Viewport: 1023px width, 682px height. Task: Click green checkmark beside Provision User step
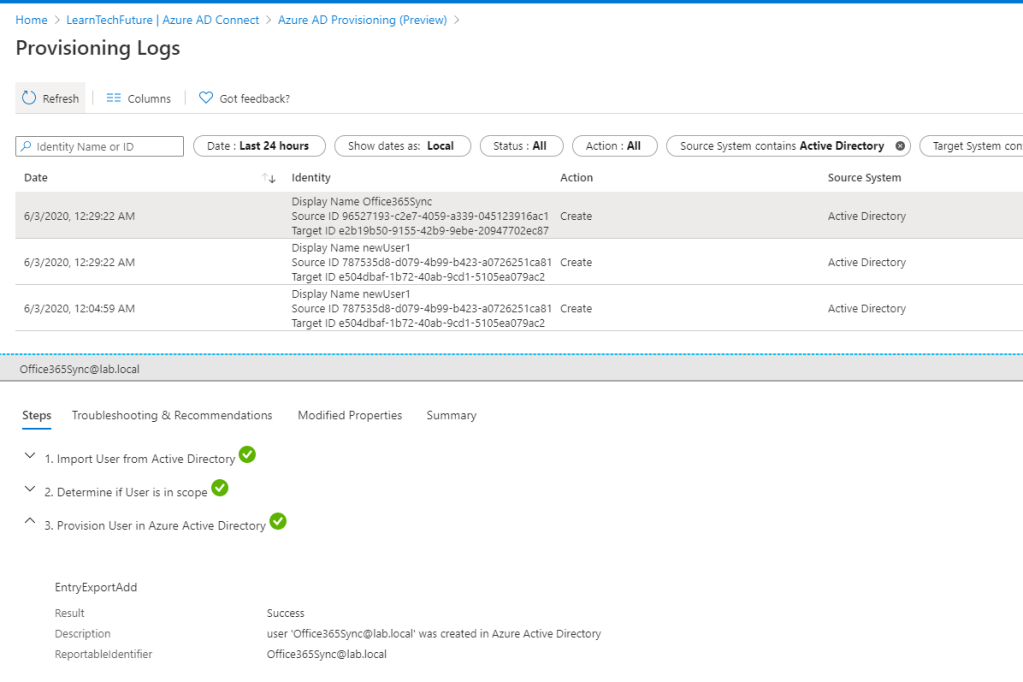(x=278, y=521)
